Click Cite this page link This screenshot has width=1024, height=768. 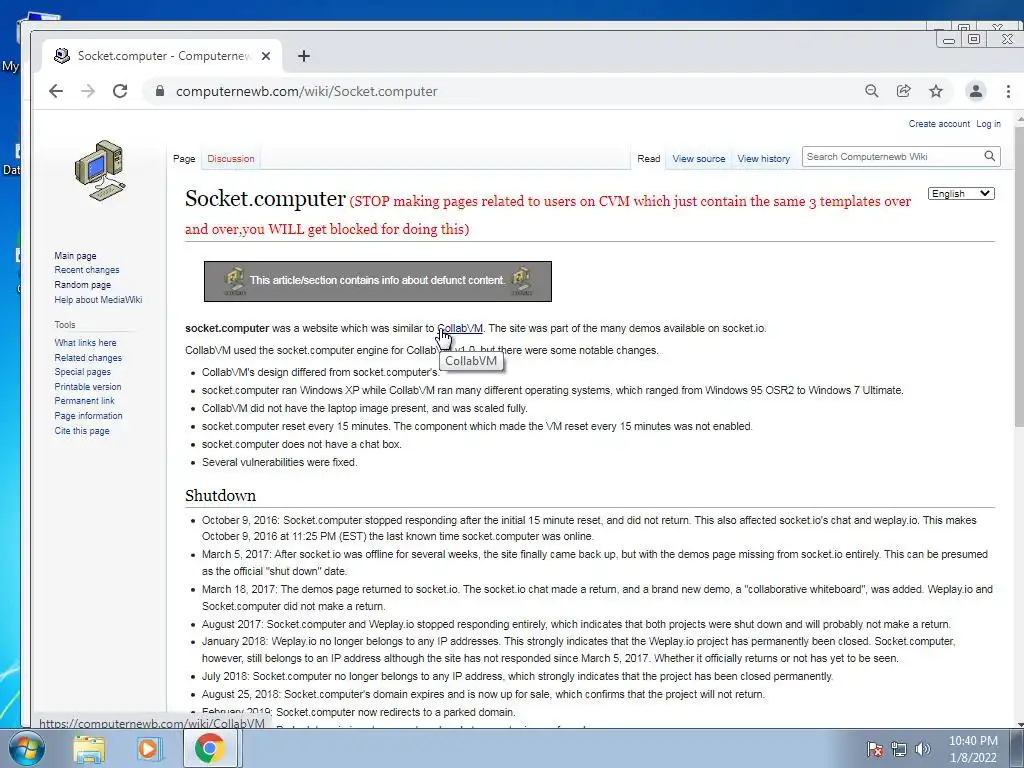(x=82, y=431)
